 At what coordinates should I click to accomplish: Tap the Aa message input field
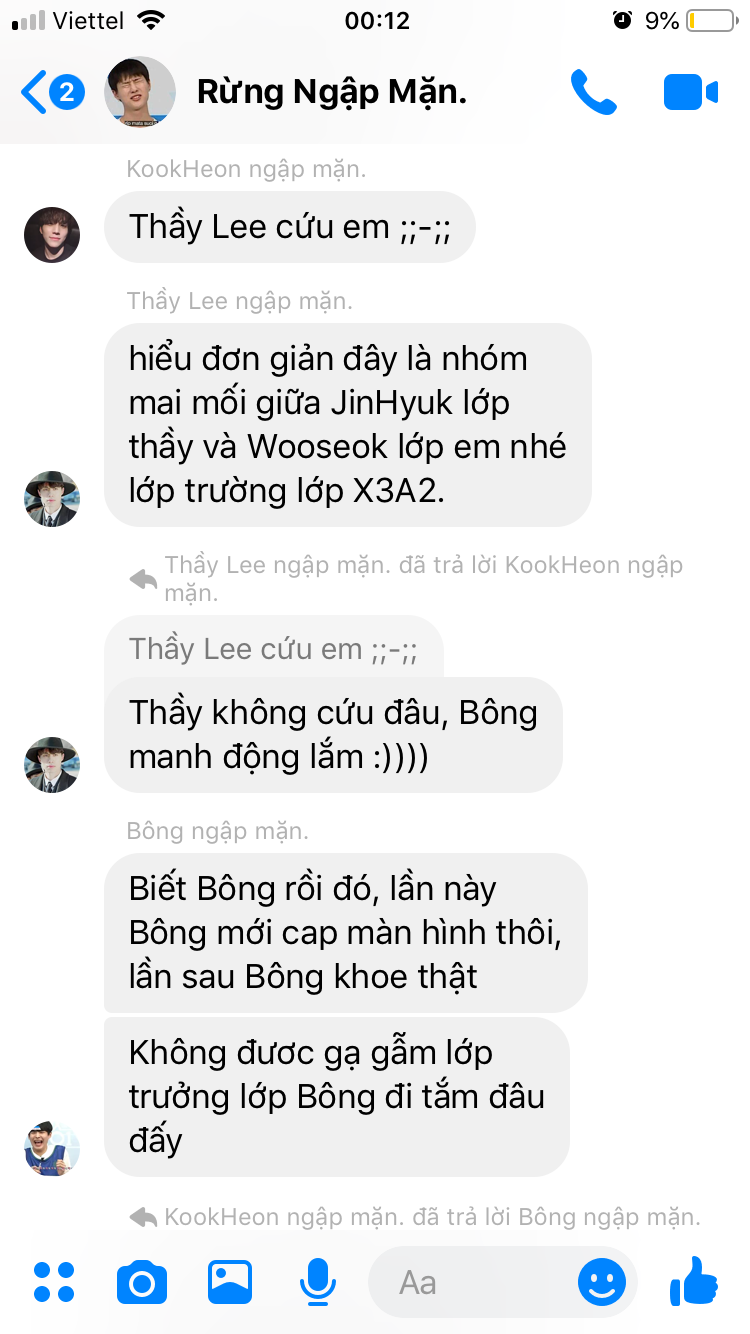coord(468,1282)
